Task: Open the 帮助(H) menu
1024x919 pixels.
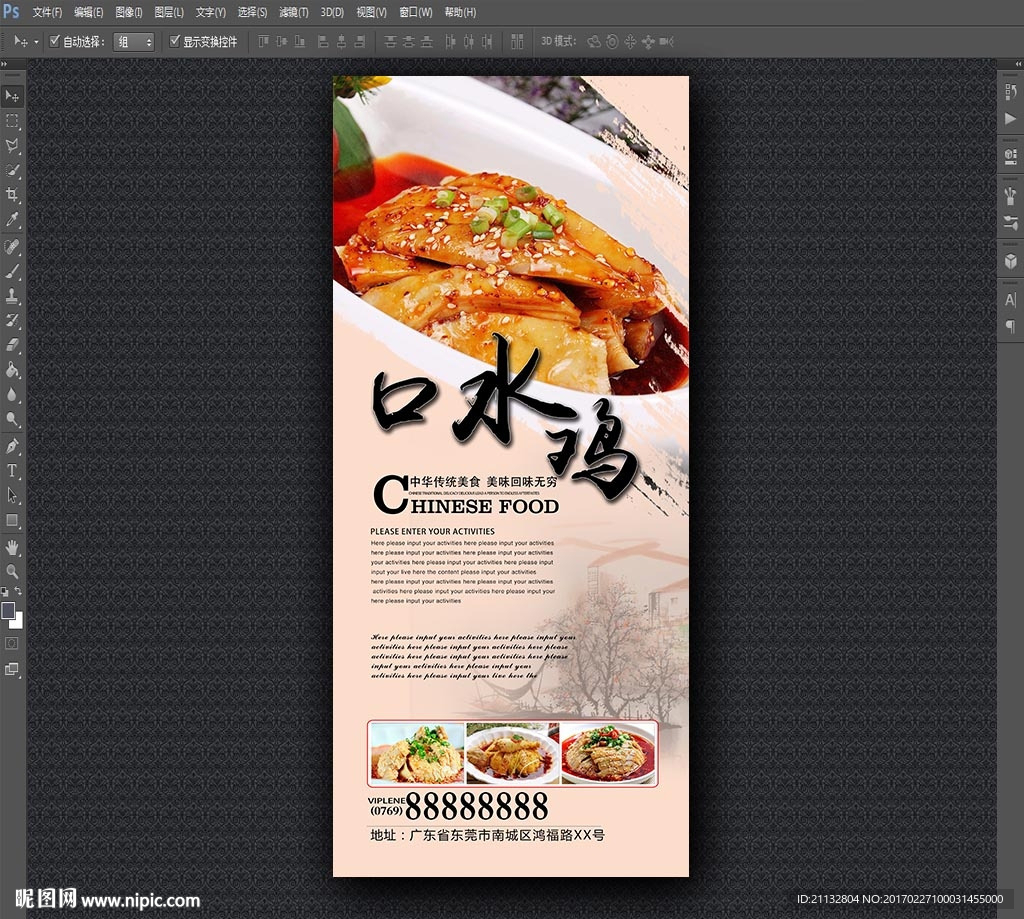Action: click(x=460, y=12)
